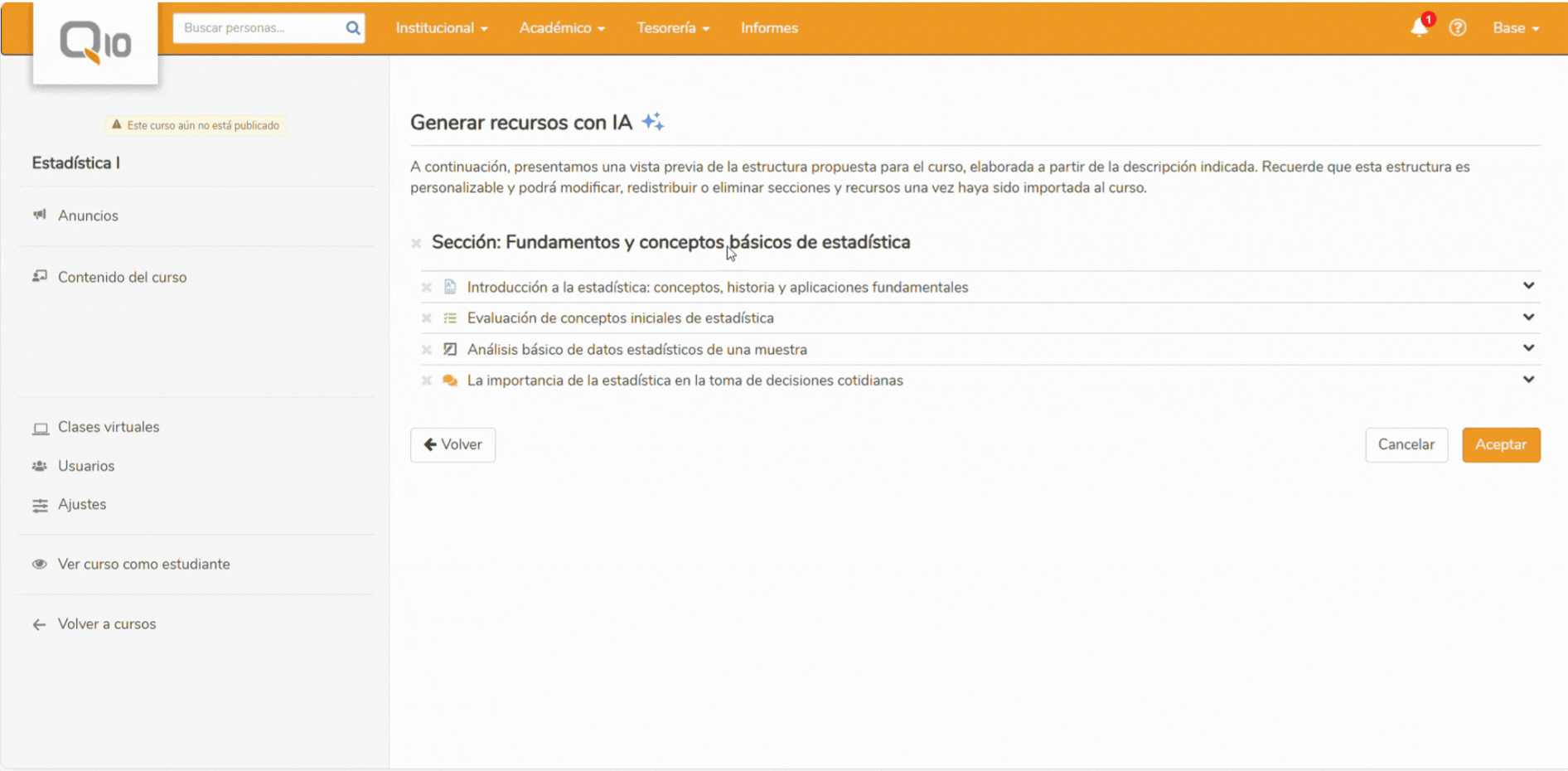Delete the La importancia de la estadística forum
This screenshot has width=1568, height=771.
tap(427, 381)
